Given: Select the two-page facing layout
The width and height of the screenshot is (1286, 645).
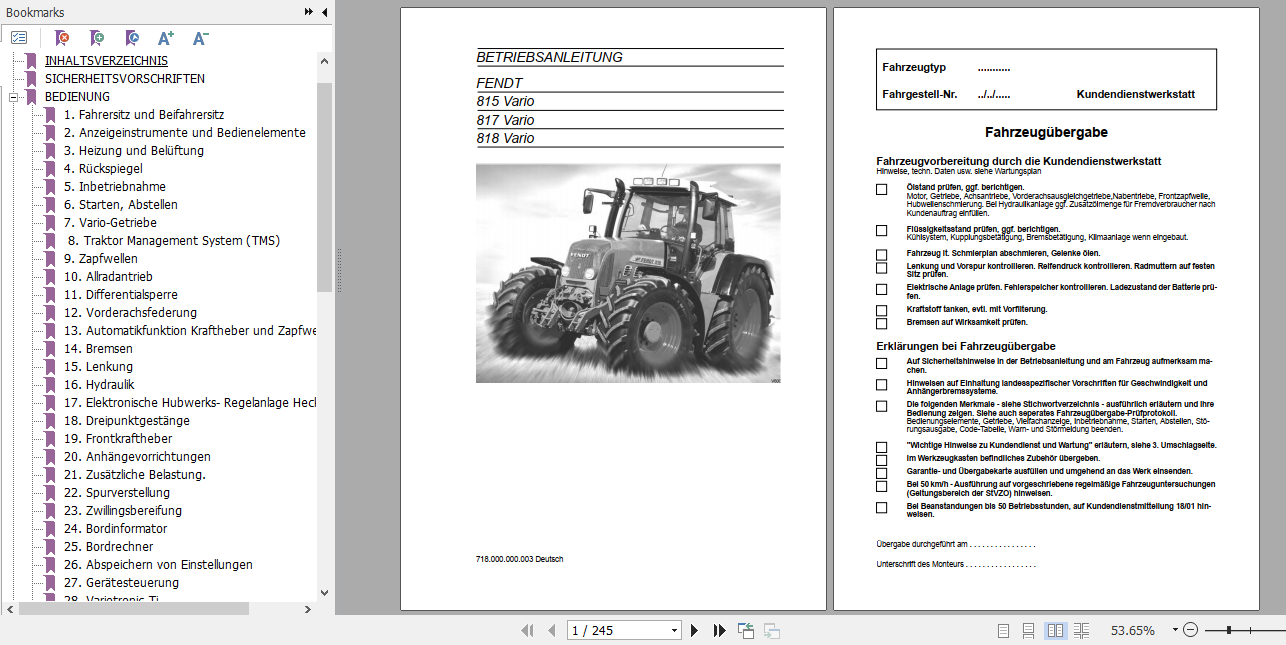Looking at the screenshot, I should point(1055,630).
